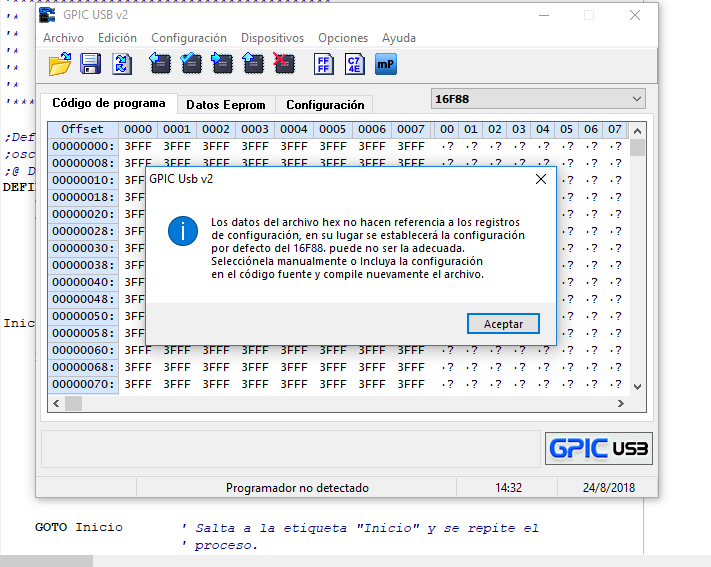Verify the chip (checkmark chip icon)
Viewport: 711px width, 567px height.
click(x=191, y=64)
